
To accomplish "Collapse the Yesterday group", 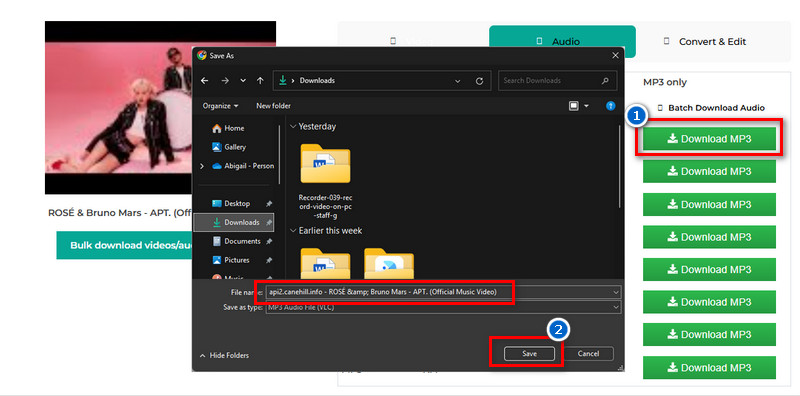I will point(293,127).
